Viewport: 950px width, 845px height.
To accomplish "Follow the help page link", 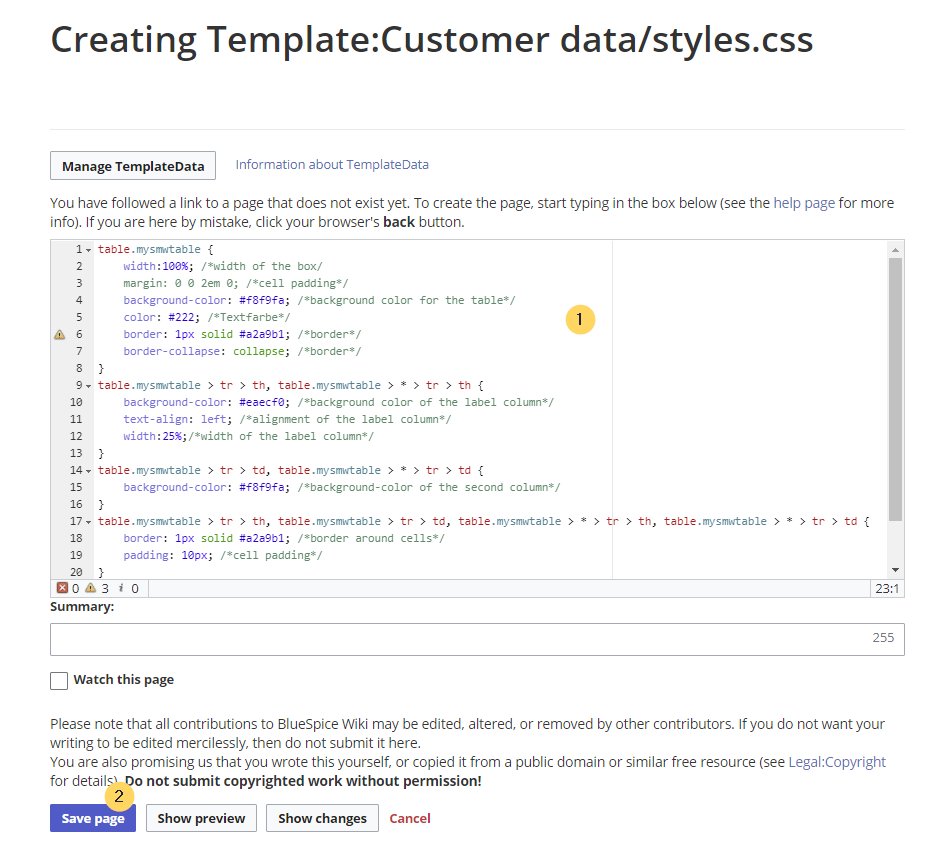I will 804,203.
